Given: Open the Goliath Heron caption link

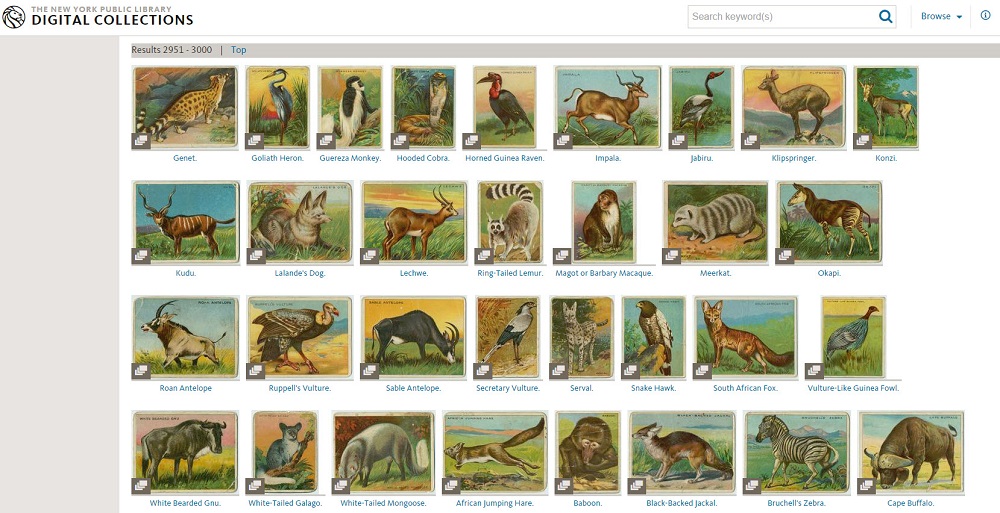Looking at the screenshot, I should (278, 158).
